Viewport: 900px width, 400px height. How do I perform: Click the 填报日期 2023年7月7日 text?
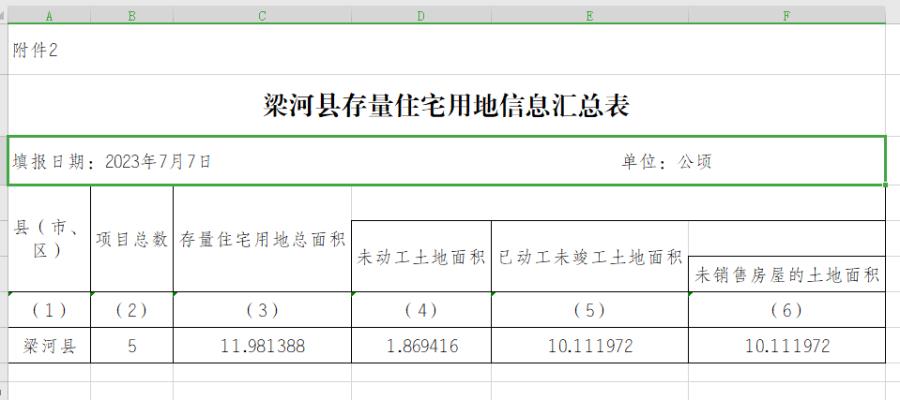coord(112,161)
